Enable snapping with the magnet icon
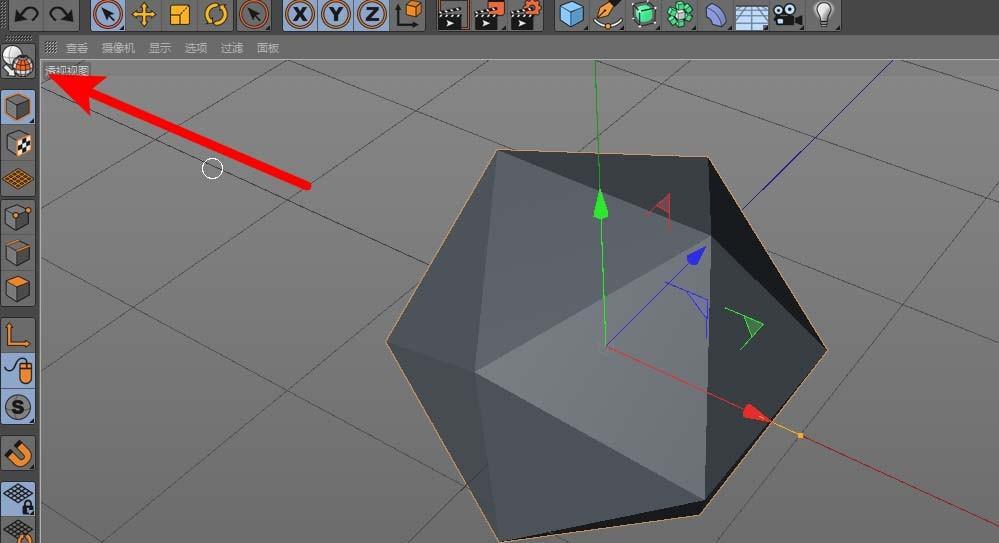The height and width of the screenshot is (543, 999). tap(19, 453)
